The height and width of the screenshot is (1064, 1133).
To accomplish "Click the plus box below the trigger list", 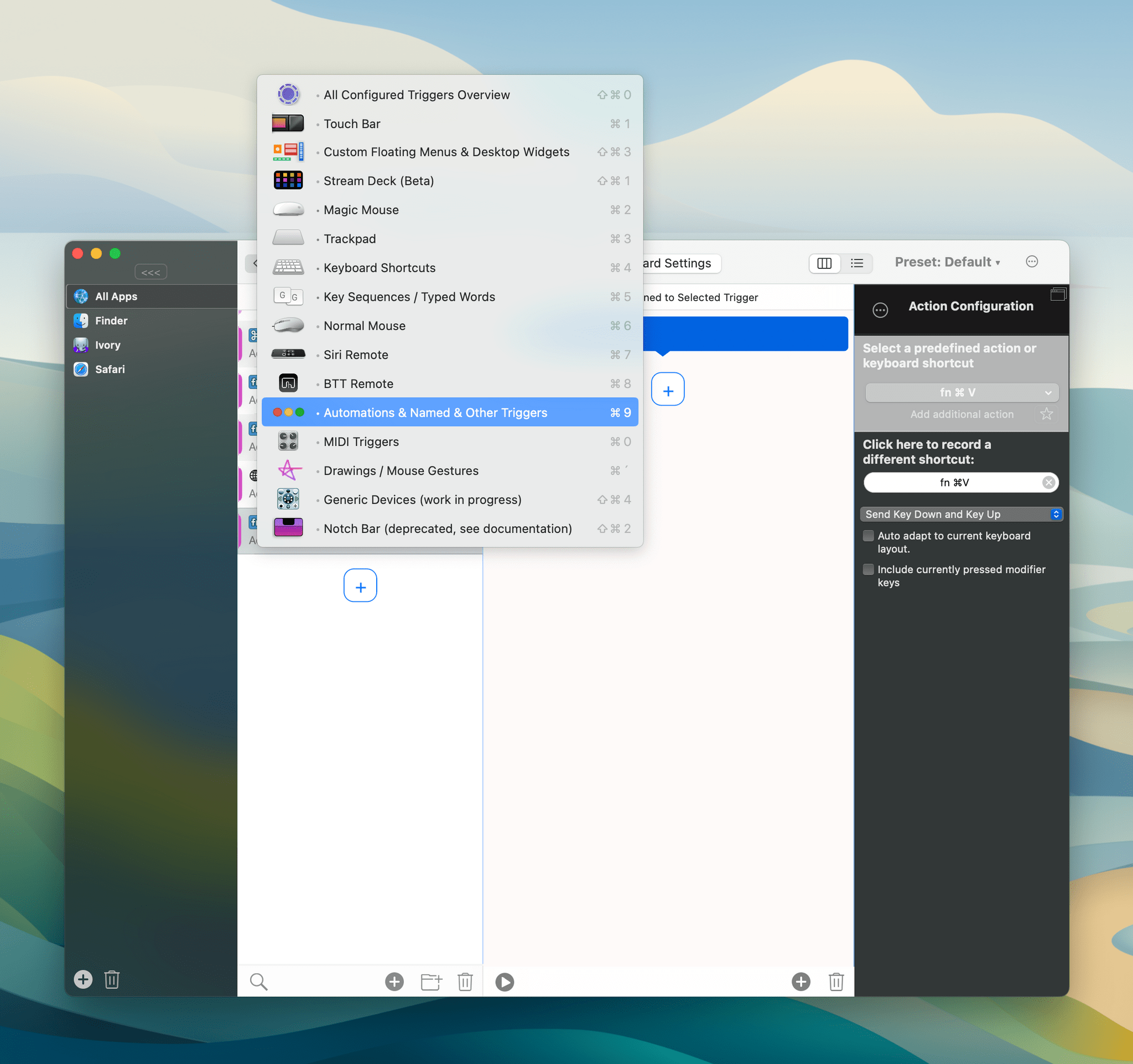I will click(360, 585).
